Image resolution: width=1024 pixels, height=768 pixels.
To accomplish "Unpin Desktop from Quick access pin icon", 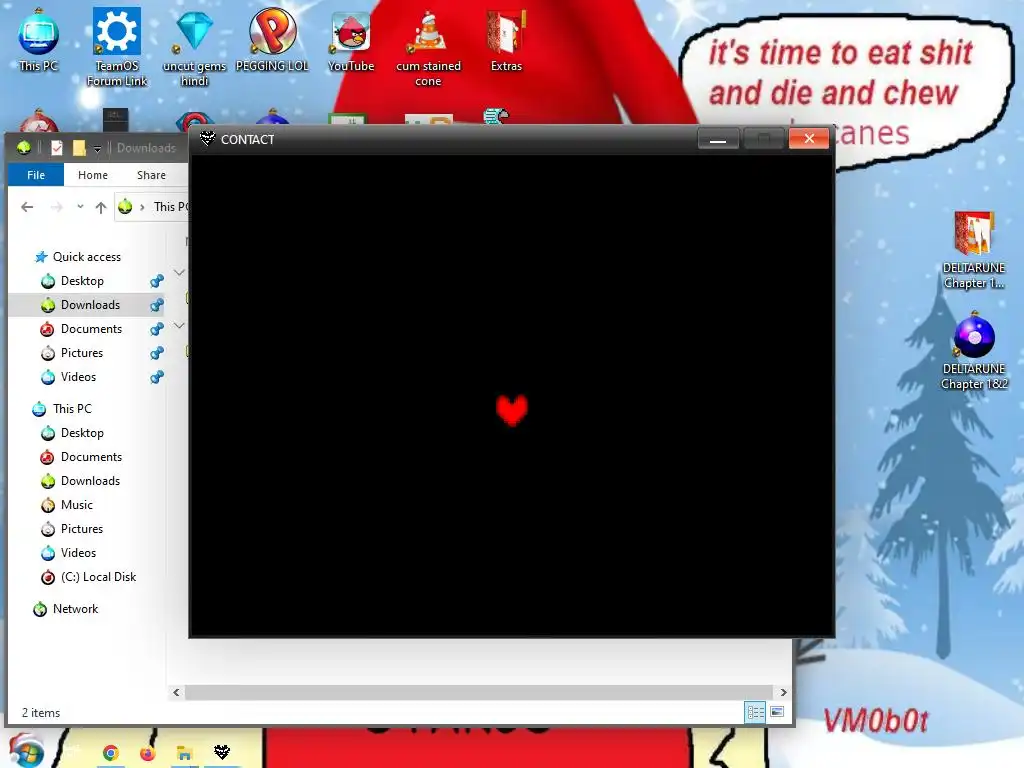I will [157, 281].
